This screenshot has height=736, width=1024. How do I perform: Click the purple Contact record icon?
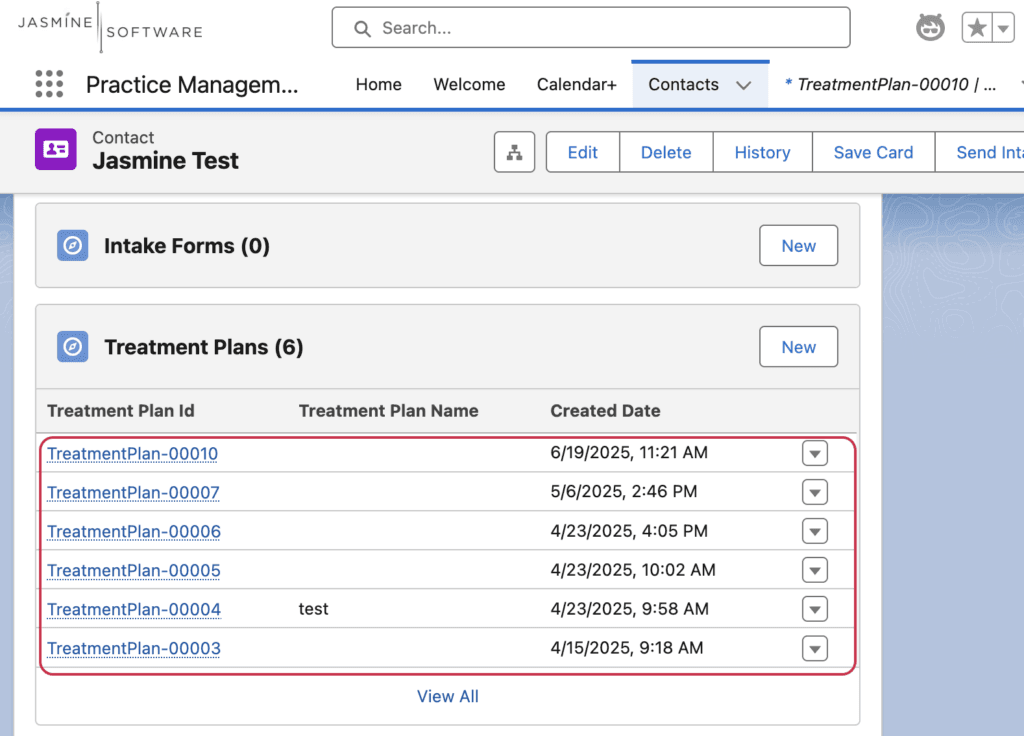pos(56,149)
